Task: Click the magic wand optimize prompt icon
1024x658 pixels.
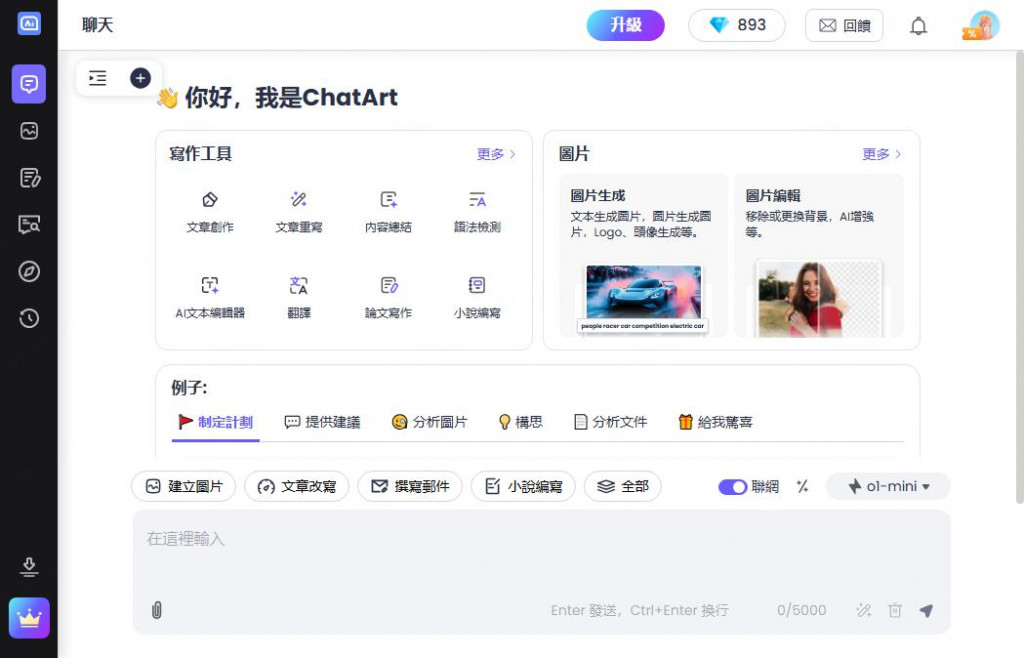Action: (x=863, y=610)
